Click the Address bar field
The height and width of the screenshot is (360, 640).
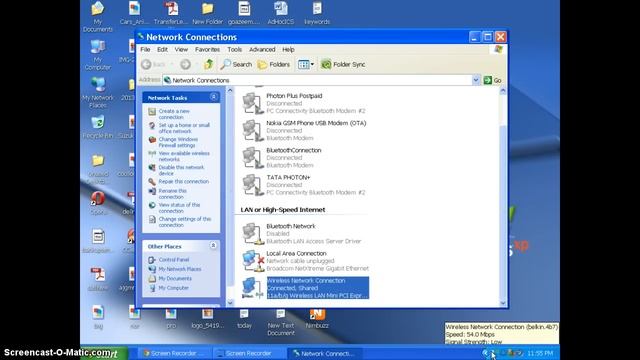pos(317,80)
